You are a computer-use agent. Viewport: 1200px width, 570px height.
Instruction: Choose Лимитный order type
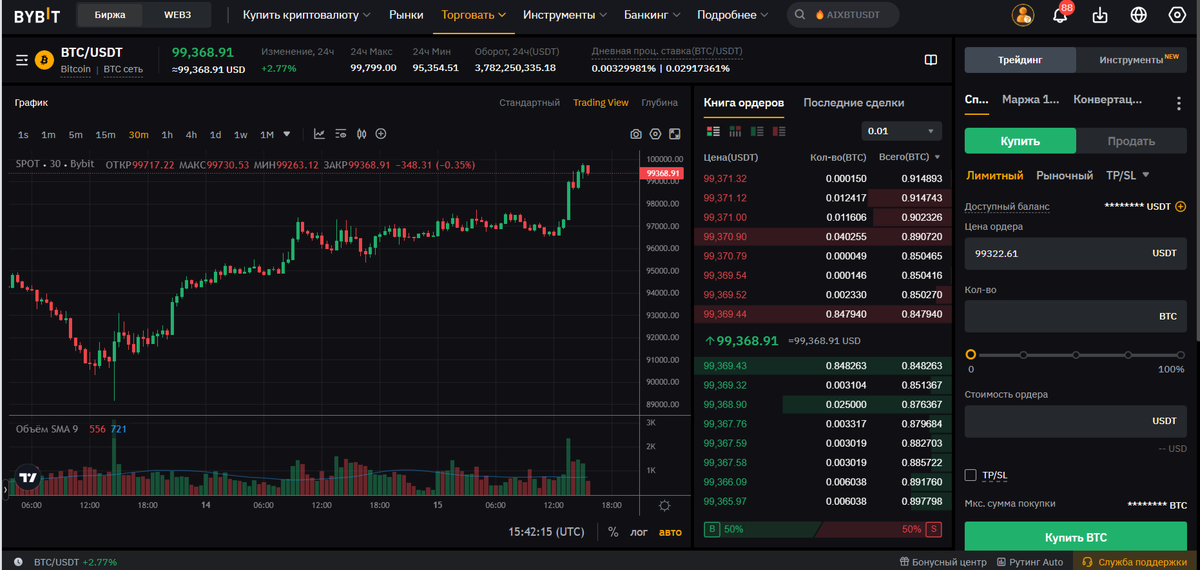tap(994, 175)
